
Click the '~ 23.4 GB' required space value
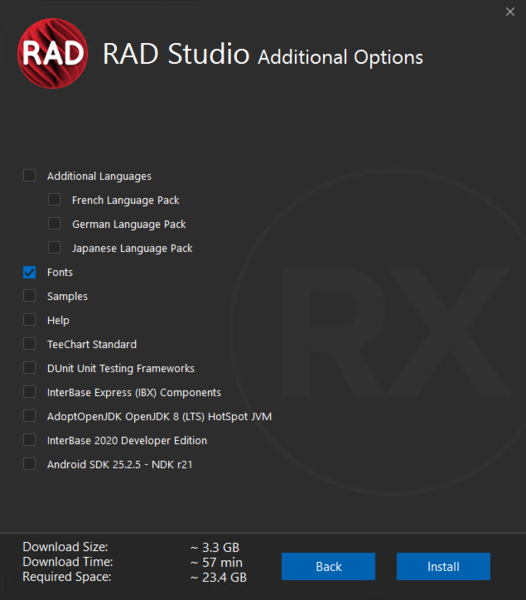coord(218,577)
